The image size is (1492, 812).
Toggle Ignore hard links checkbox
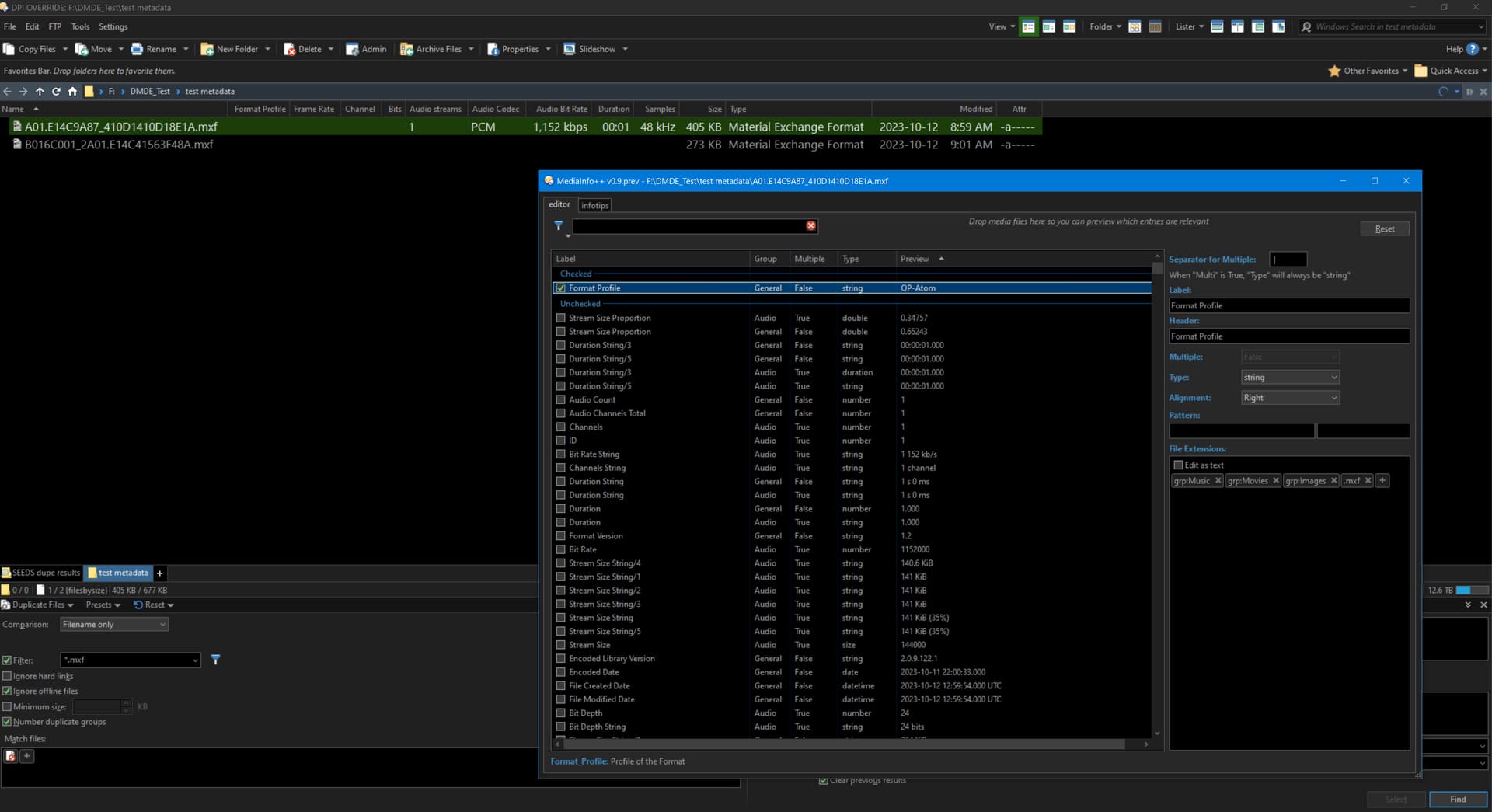[7, 676]
